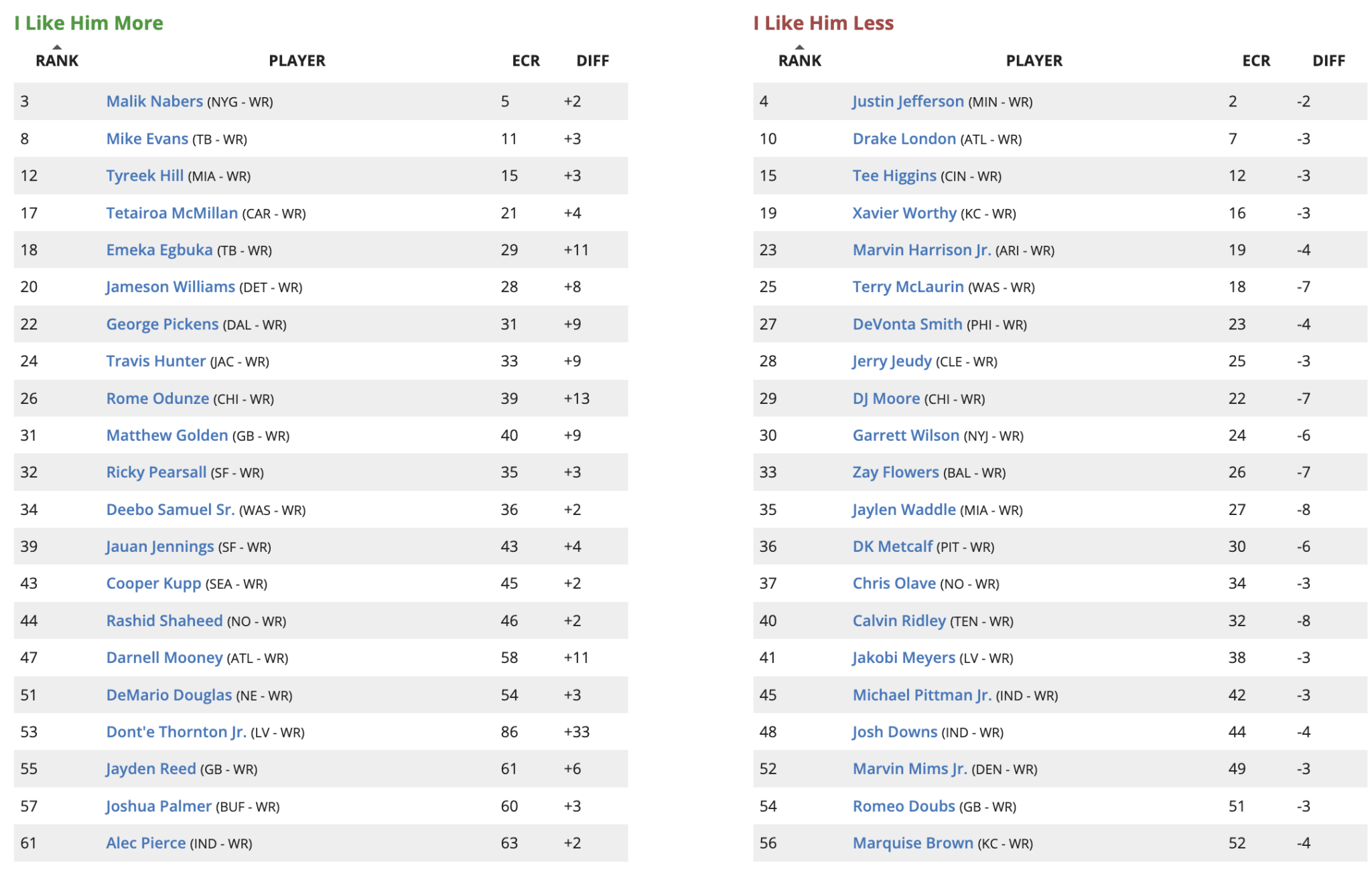Click the sort arrow above left RANK column

(57, 47)
